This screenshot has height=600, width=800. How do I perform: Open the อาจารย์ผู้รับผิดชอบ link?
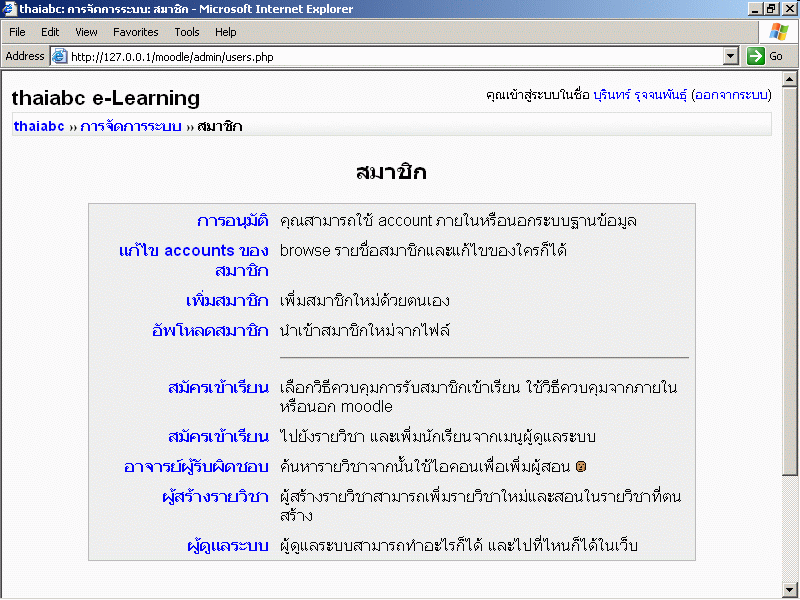[196, 467]
